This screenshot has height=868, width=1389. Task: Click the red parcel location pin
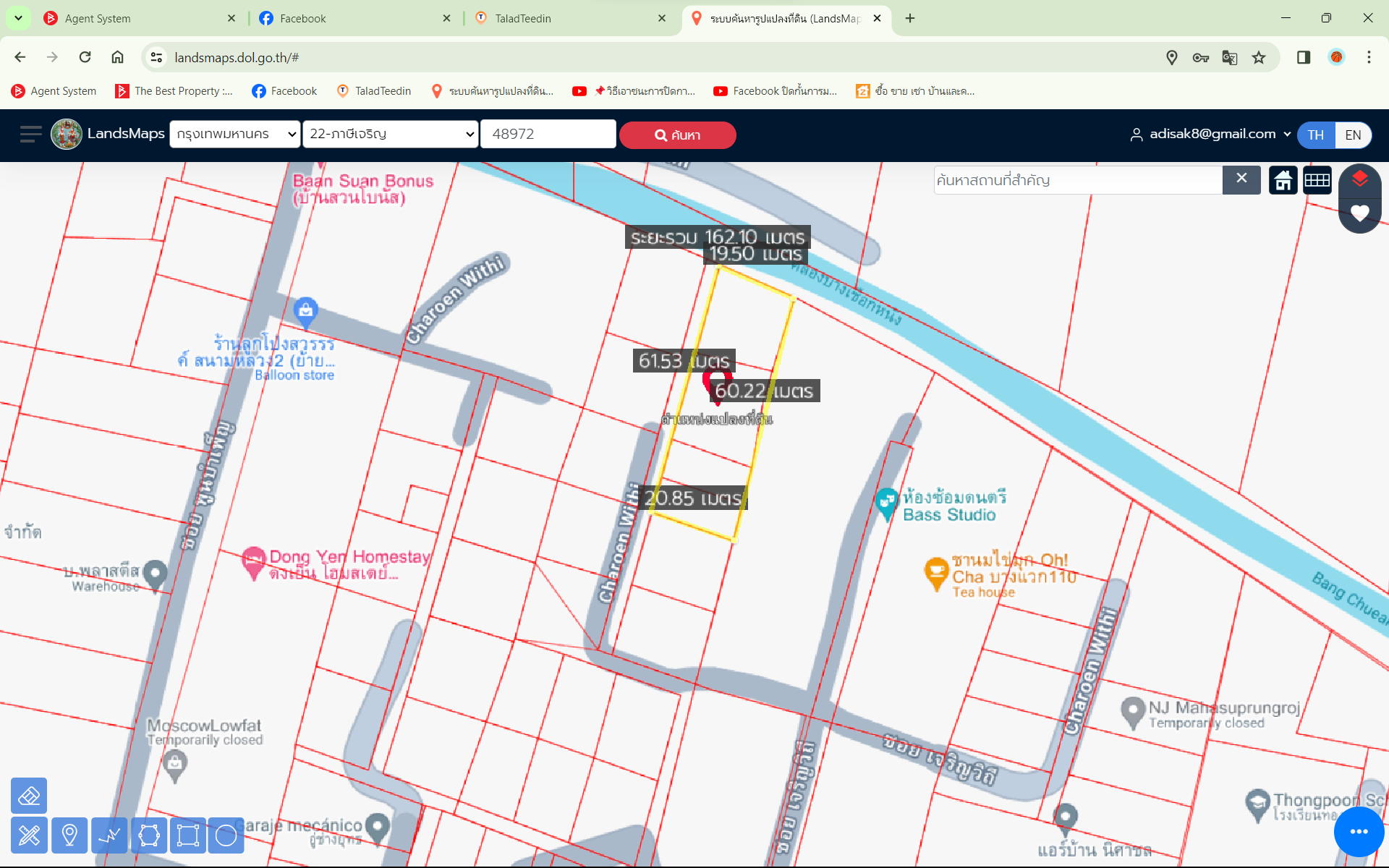(x=718, y=385)
